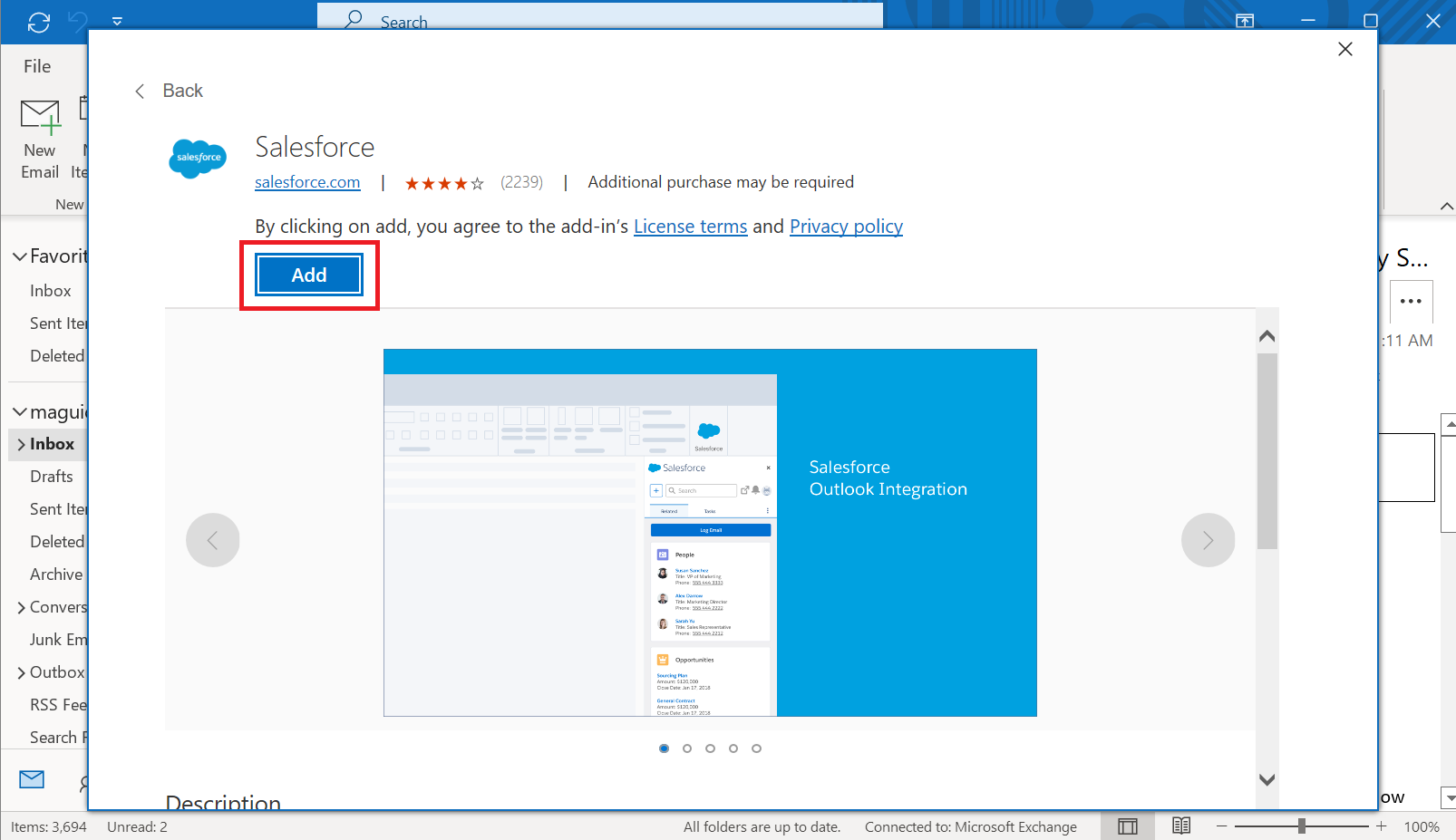Open the License terms link
1456x840 pixels.
click(690, 227)
